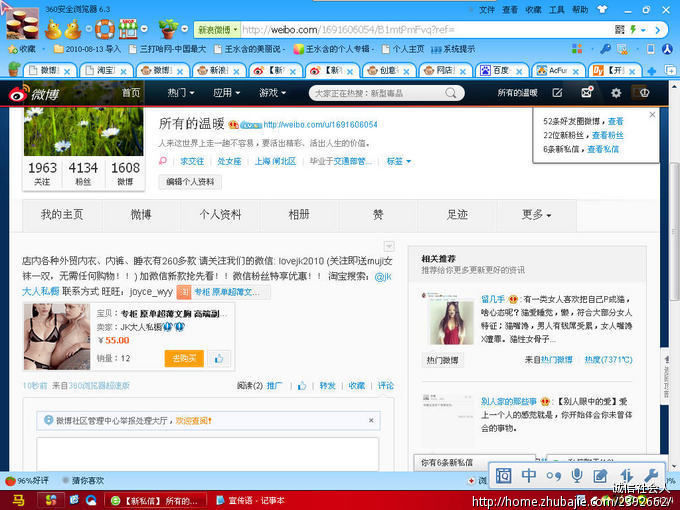680x510 pixels.
Task: Click the 4134 粉丝 followers count
Action: (83, 173)
